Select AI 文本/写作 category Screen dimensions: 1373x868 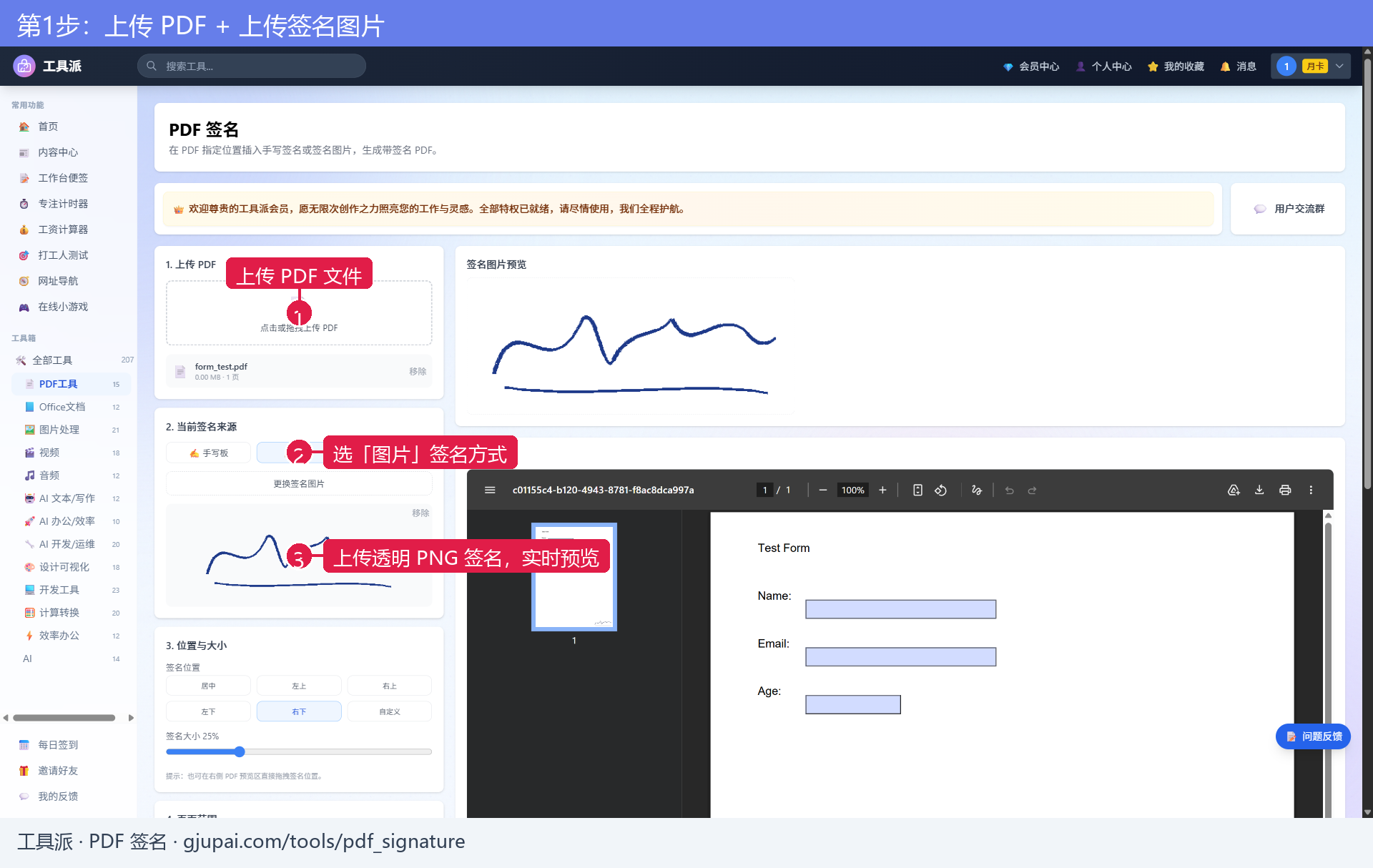point(72,498)
